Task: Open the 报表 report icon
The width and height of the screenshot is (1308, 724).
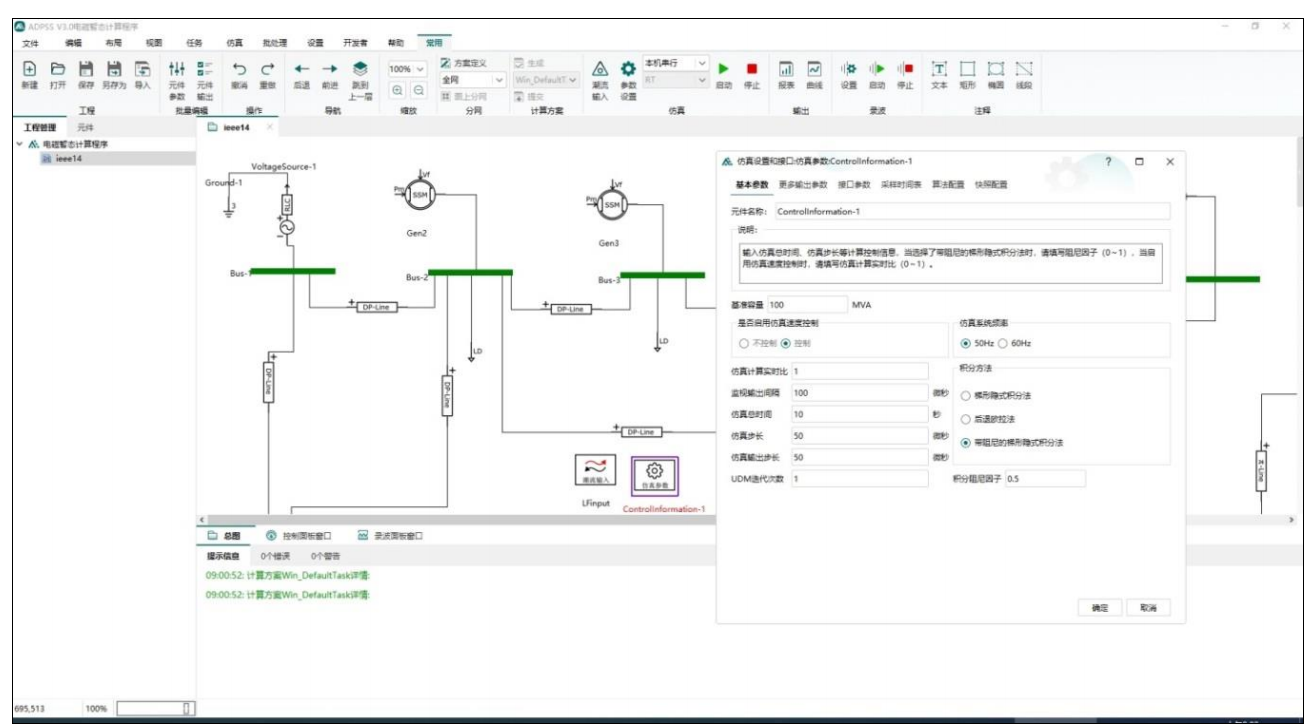Action: tap(786, 72)
